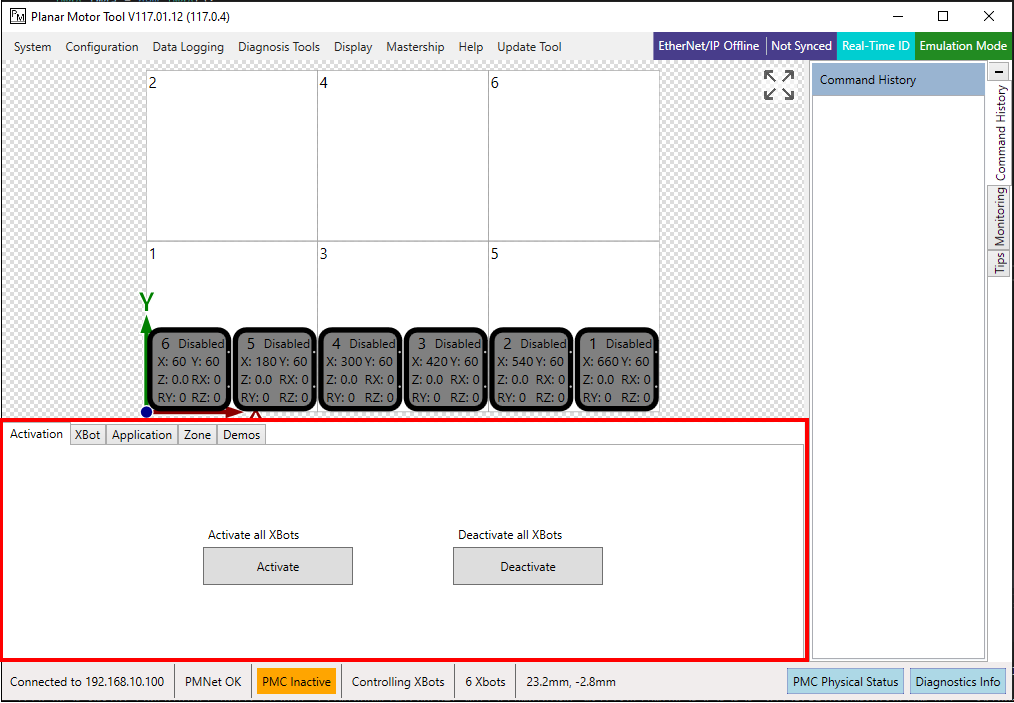Collapse the Command History panel
This screenshot has width=1014, height=703.
click(998, 71)
